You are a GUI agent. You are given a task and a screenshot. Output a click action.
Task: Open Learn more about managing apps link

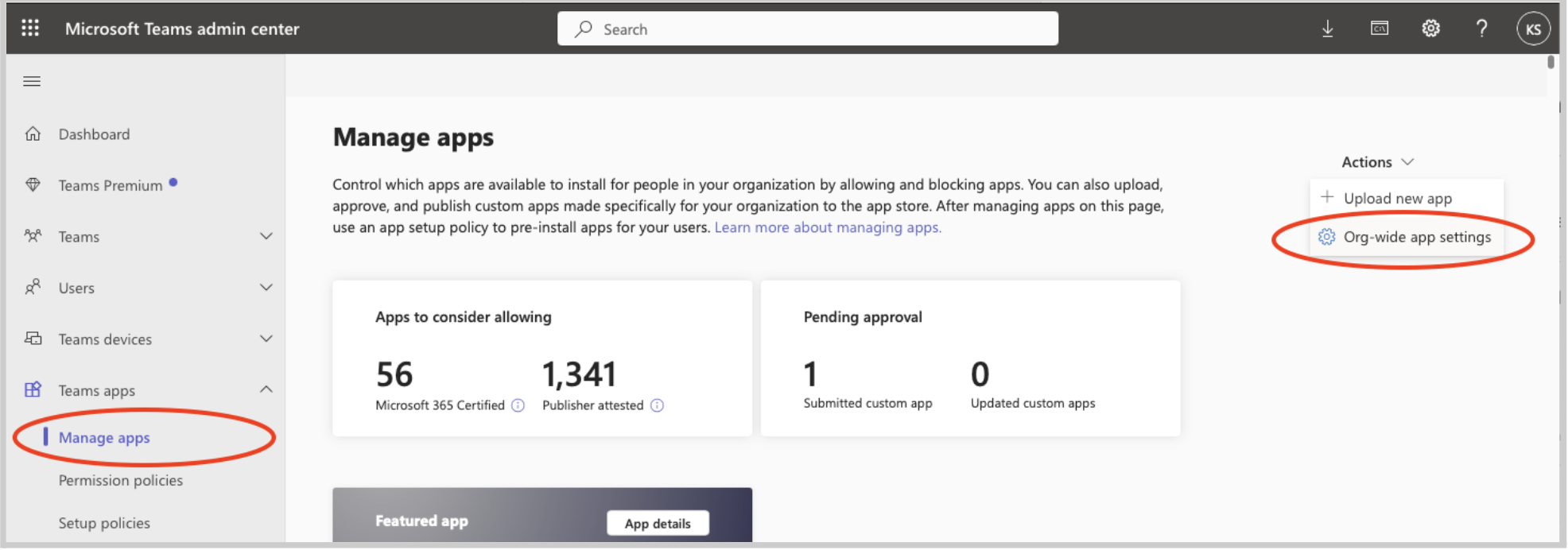[828, 227]
